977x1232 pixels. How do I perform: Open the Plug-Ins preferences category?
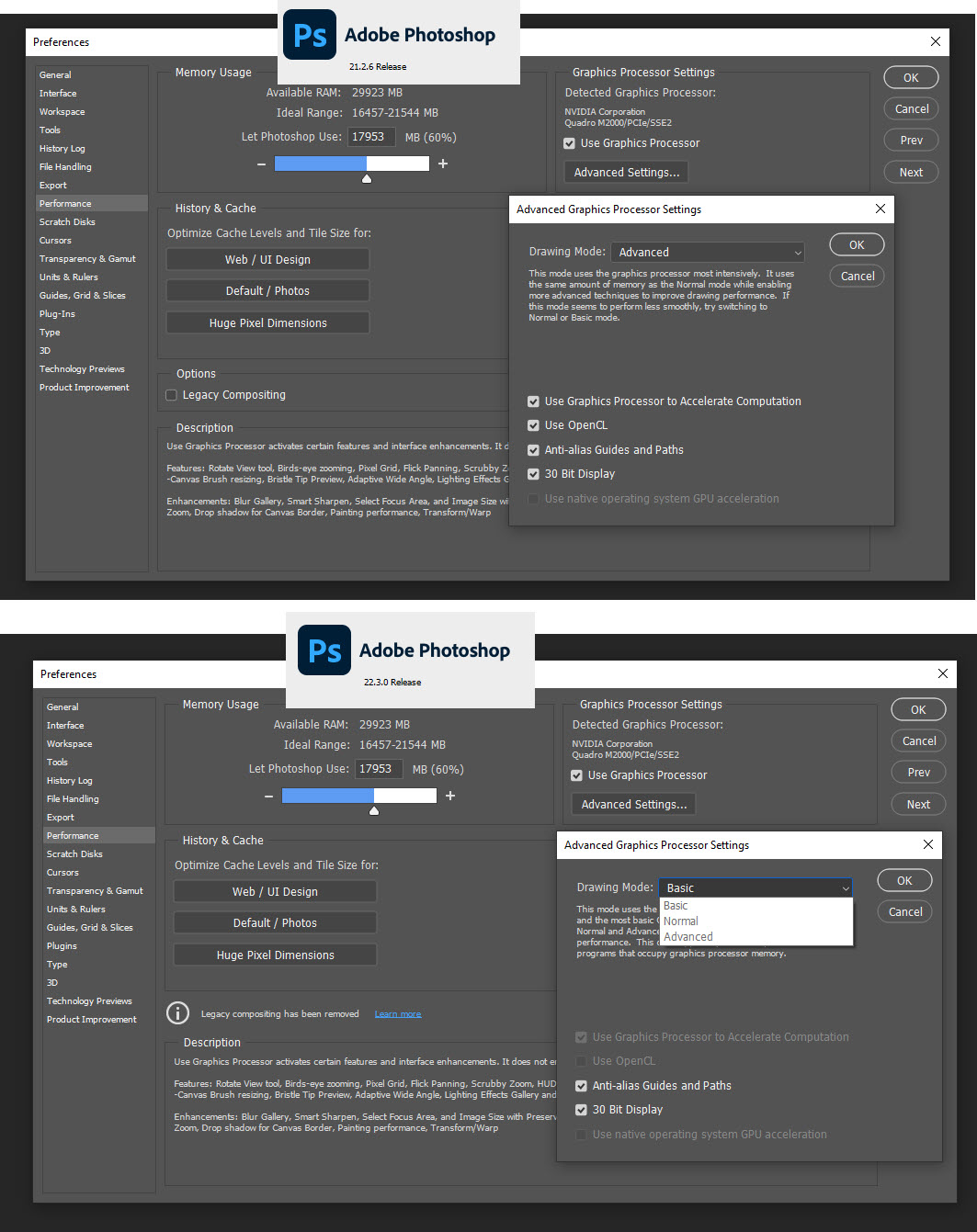click(x=57, y=314)
